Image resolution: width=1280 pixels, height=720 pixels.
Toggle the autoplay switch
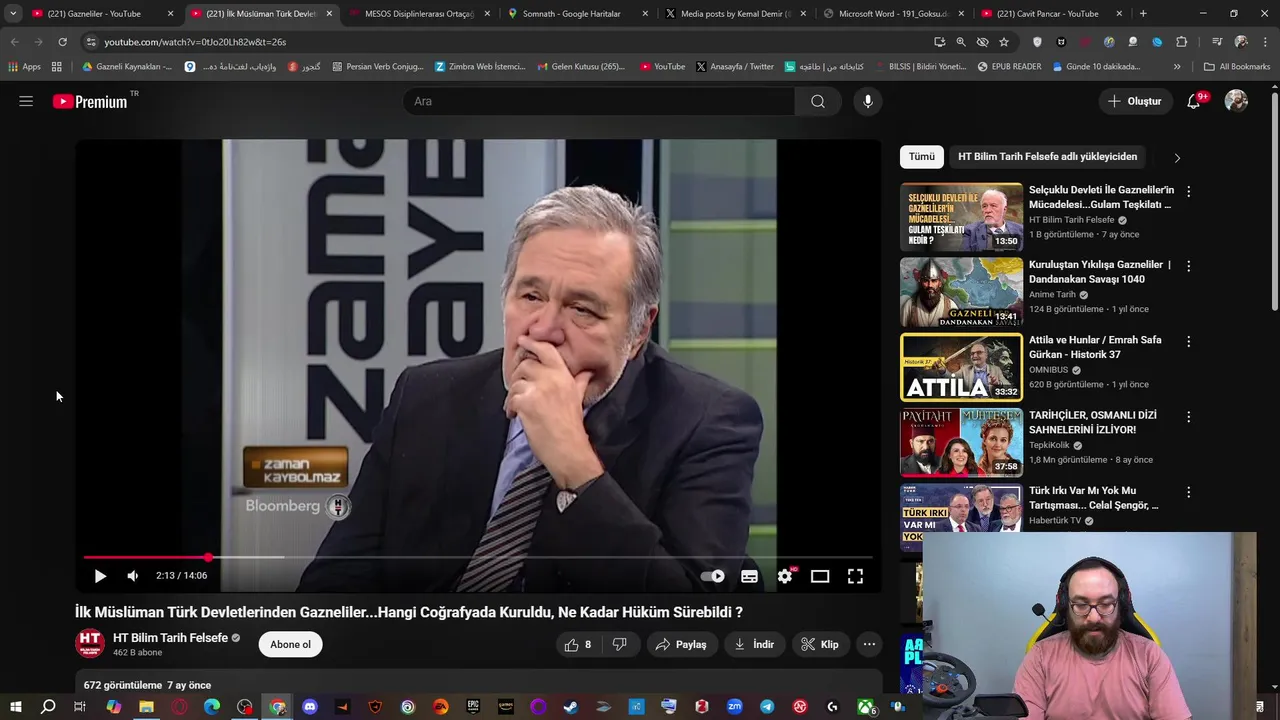pyautogui.click(x=712, y=576)
